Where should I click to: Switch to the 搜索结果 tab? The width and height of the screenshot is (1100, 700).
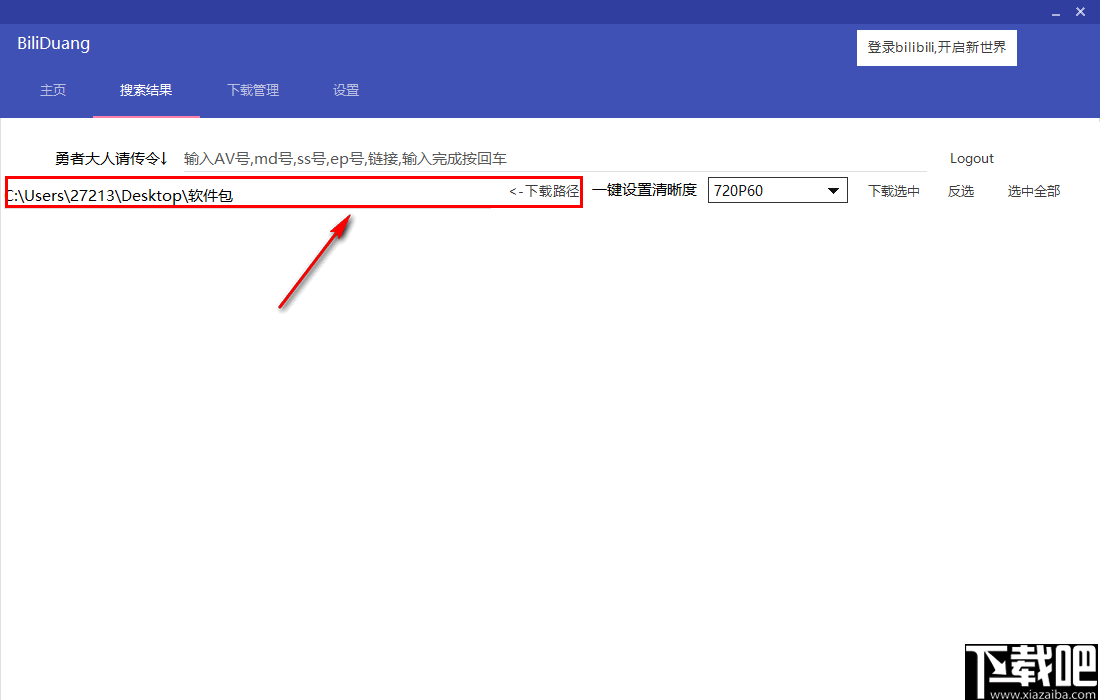(x=146, y=90)
